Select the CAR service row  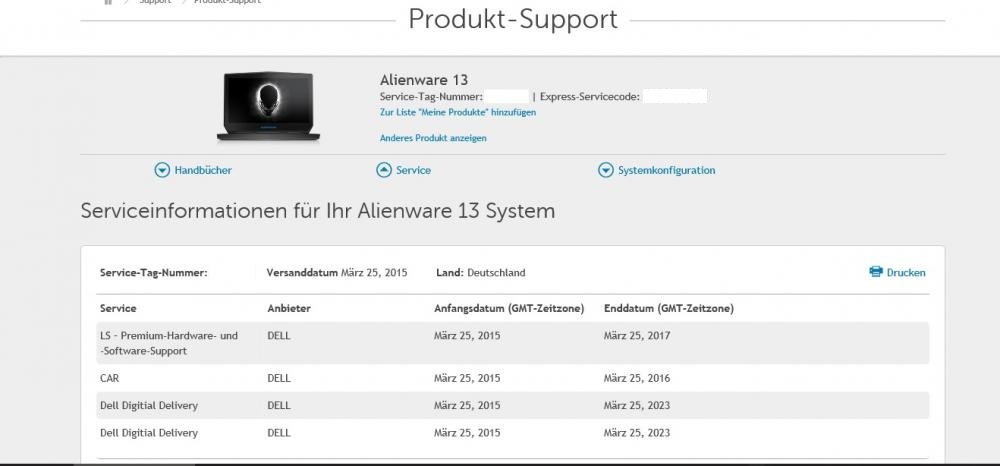click(x=110, y=379)
